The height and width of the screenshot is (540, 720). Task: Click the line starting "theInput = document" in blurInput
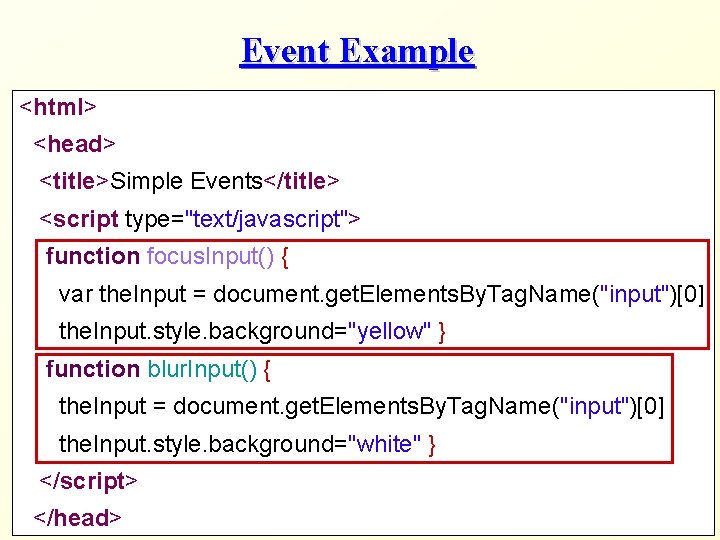click(x=361, y=406)
